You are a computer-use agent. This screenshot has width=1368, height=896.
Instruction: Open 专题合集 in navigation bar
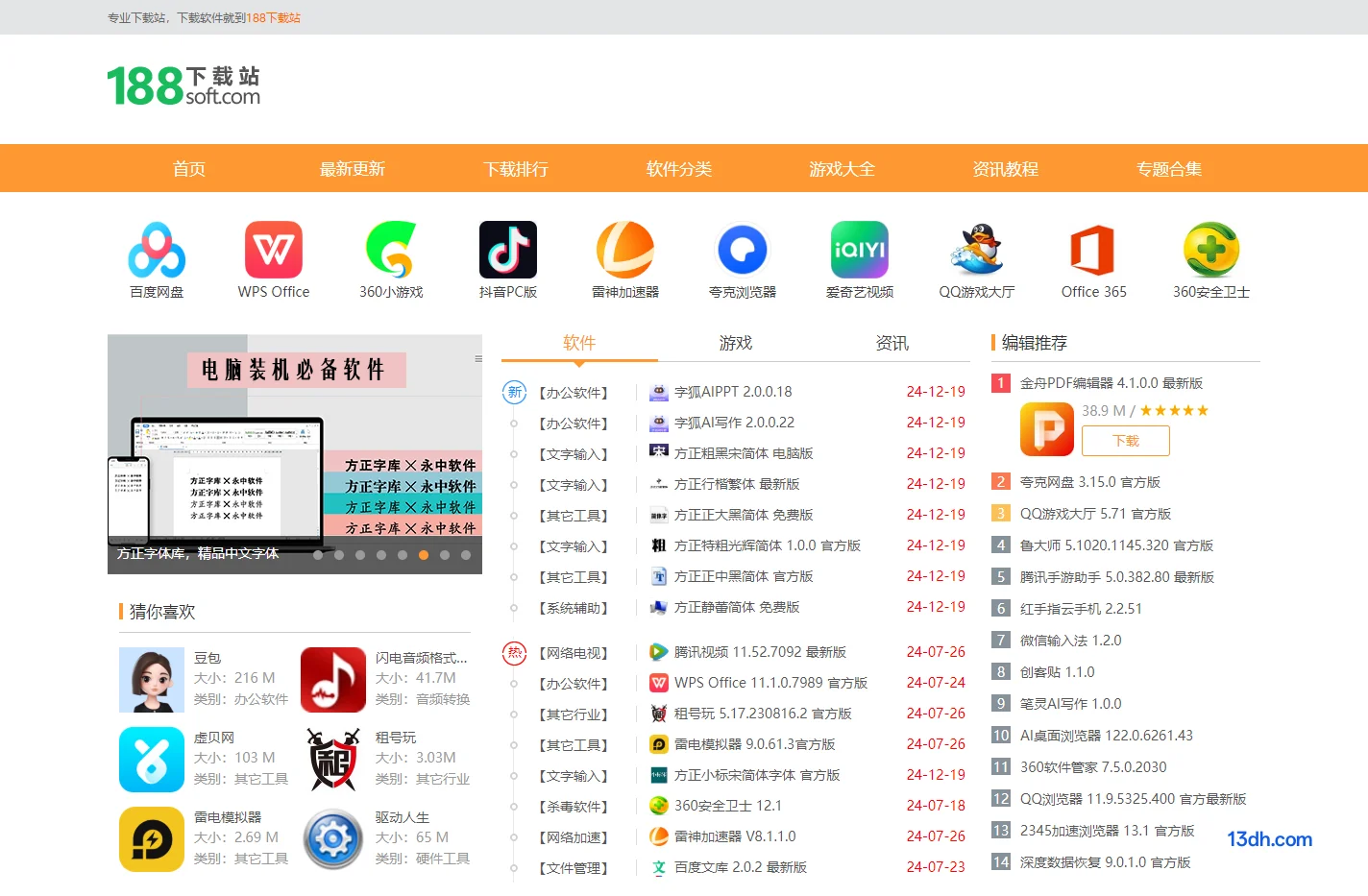pyautogui.click(x=1169, y=169)
